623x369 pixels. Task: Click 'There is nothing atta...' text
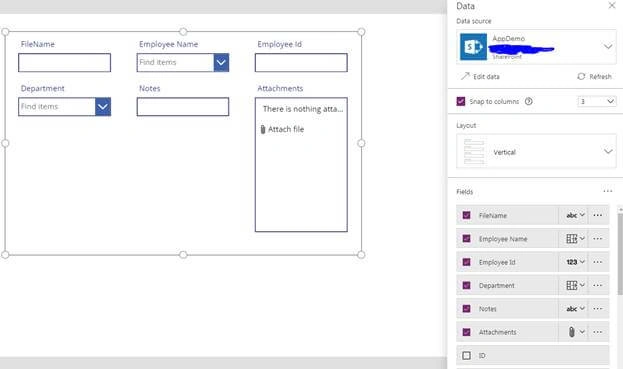303,109
